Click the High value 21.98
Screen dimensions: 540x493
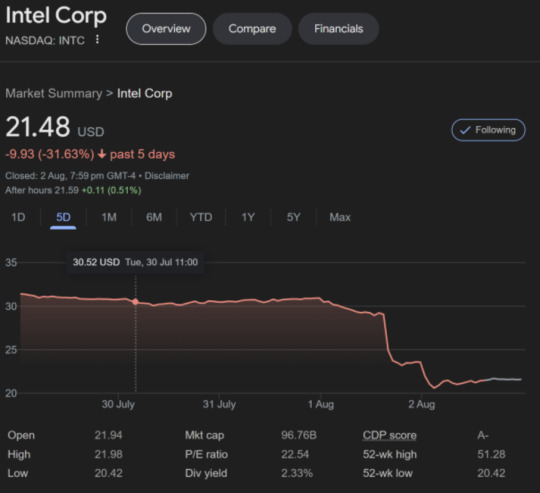click(x=108, y=454)
